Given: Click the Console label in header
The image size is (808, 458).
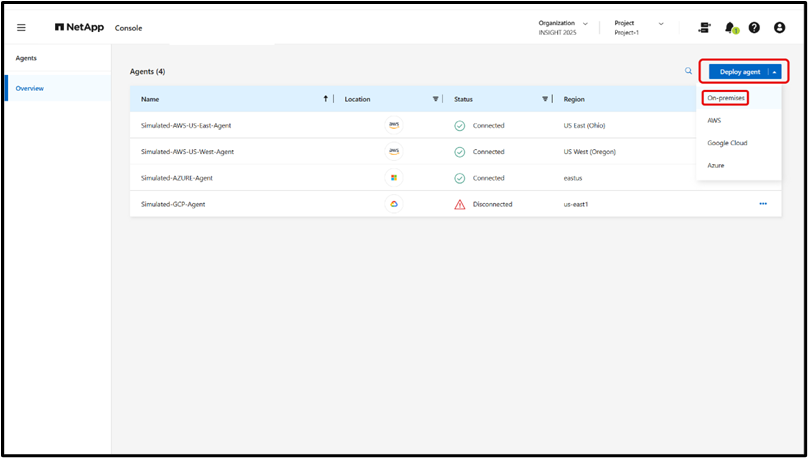Looking at the screenshot, I should [x=128, y=28].
